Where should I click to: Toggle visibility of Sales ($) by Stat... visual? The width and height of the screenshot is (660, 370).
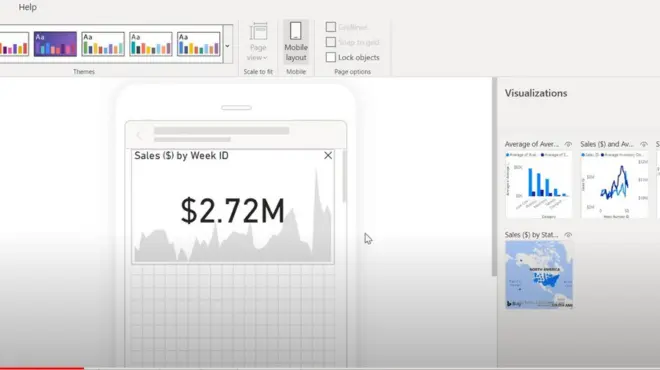click(x=568, y=235)
